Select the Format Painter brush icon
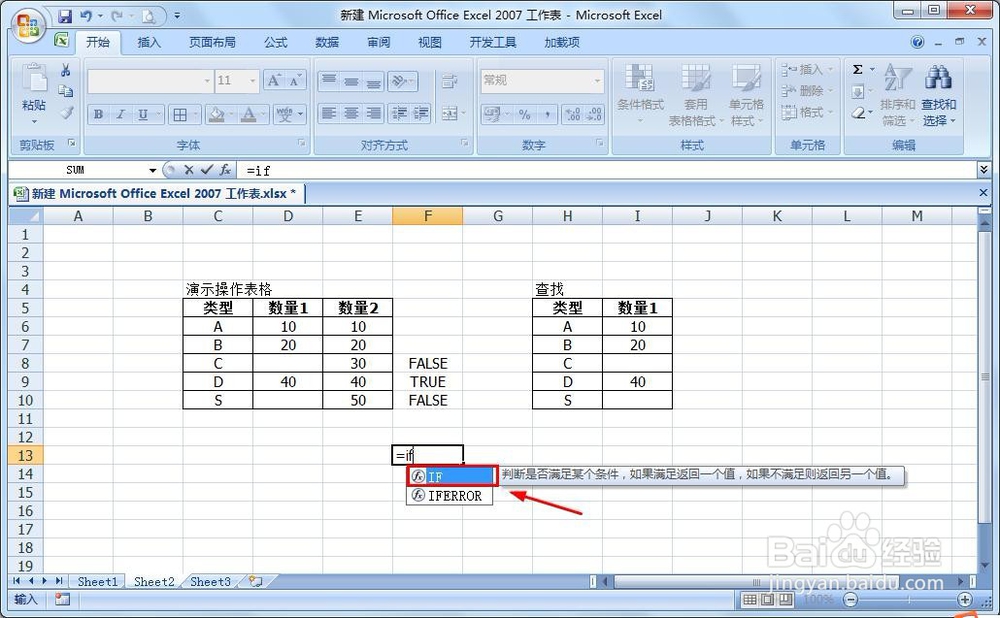The height and width of the screenshot is (618, 1000). tap(64, 113)
